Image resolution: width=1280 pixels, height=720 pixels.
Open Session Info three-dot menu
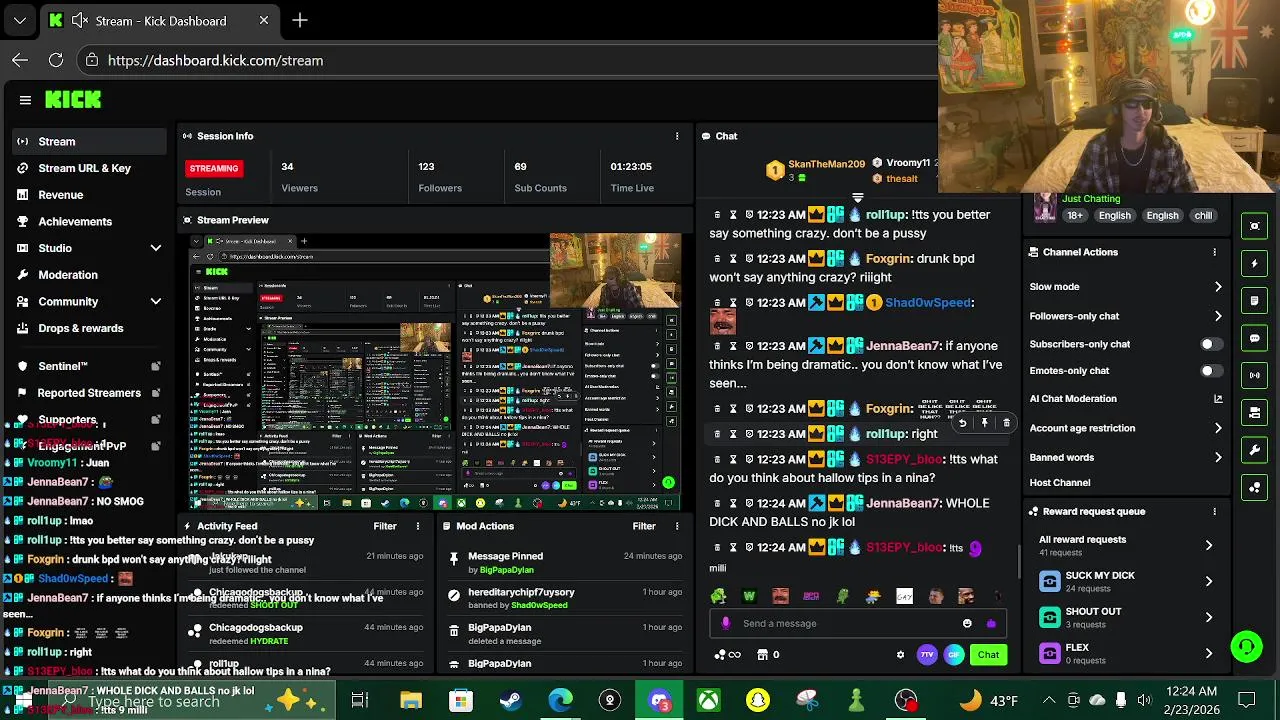click(677, 136)
